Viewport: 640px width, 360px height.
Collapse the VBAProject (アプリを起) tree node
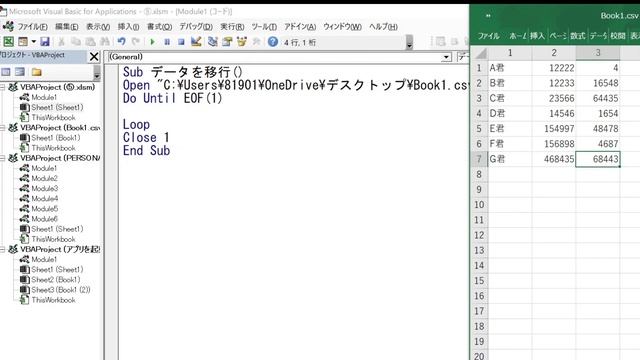click(x=2, y=249)
